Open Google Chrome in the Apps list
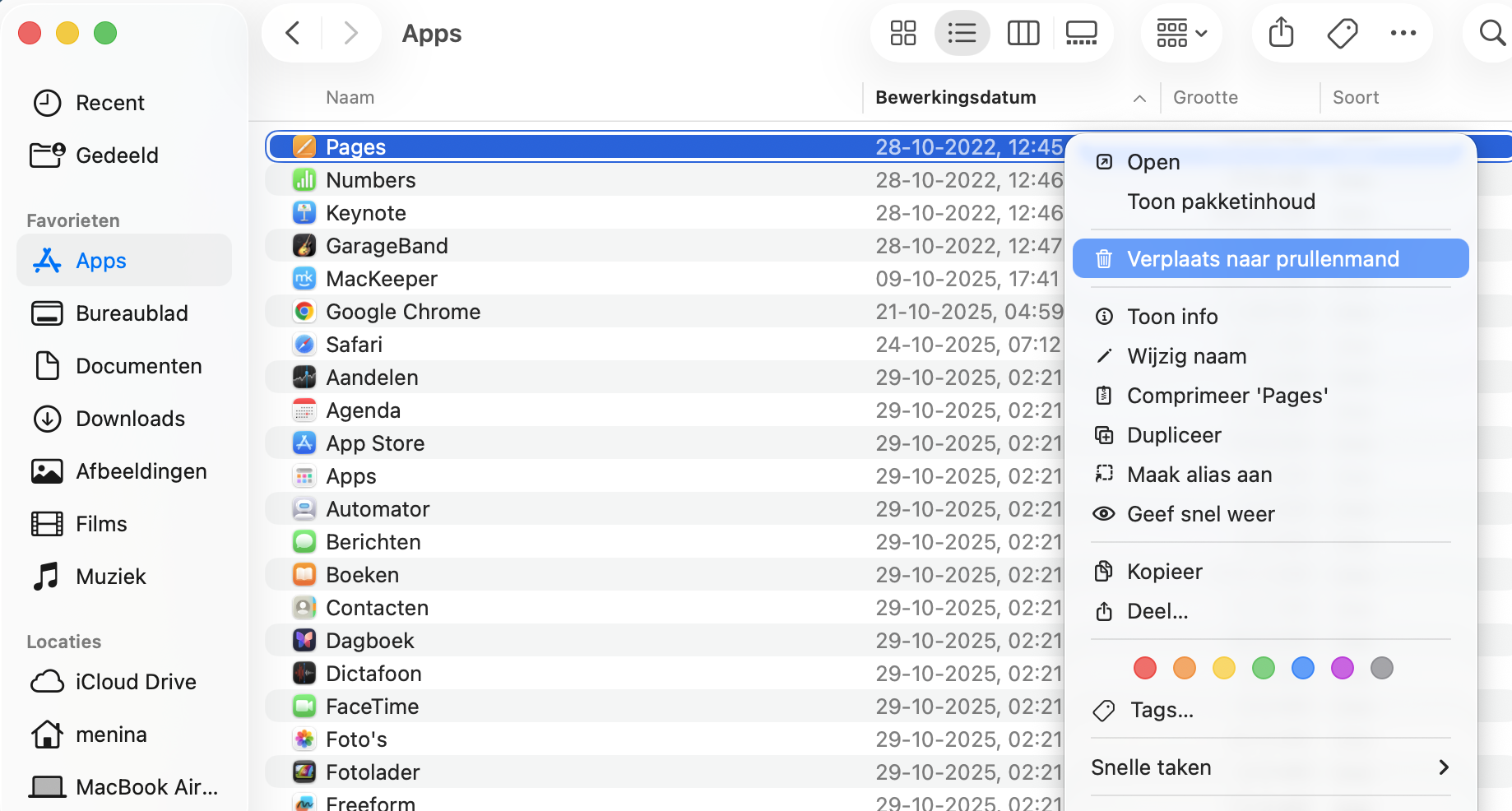The width and height of the screenshot is (1512, 811). pyautogui.click(x=402, y=311)
